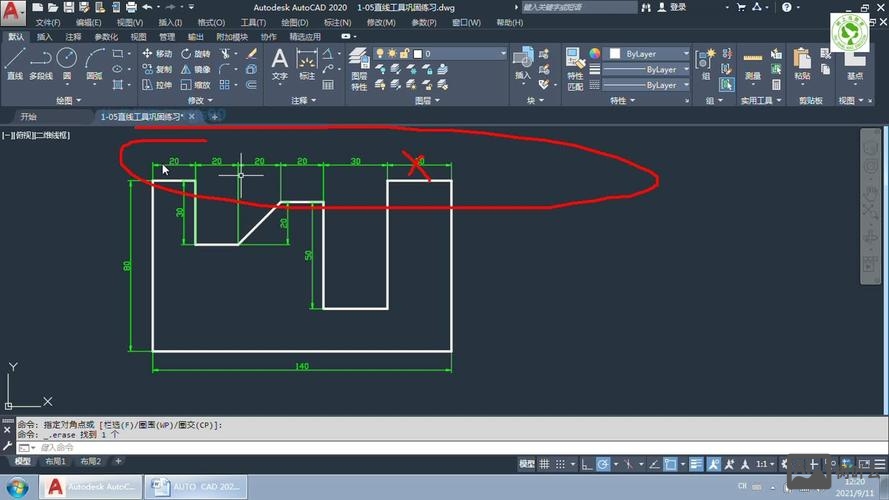Click the Match Properties (特性匹配) icon
Screen dimensions: 889x500
pyautogui.click(x=575, y=70)
